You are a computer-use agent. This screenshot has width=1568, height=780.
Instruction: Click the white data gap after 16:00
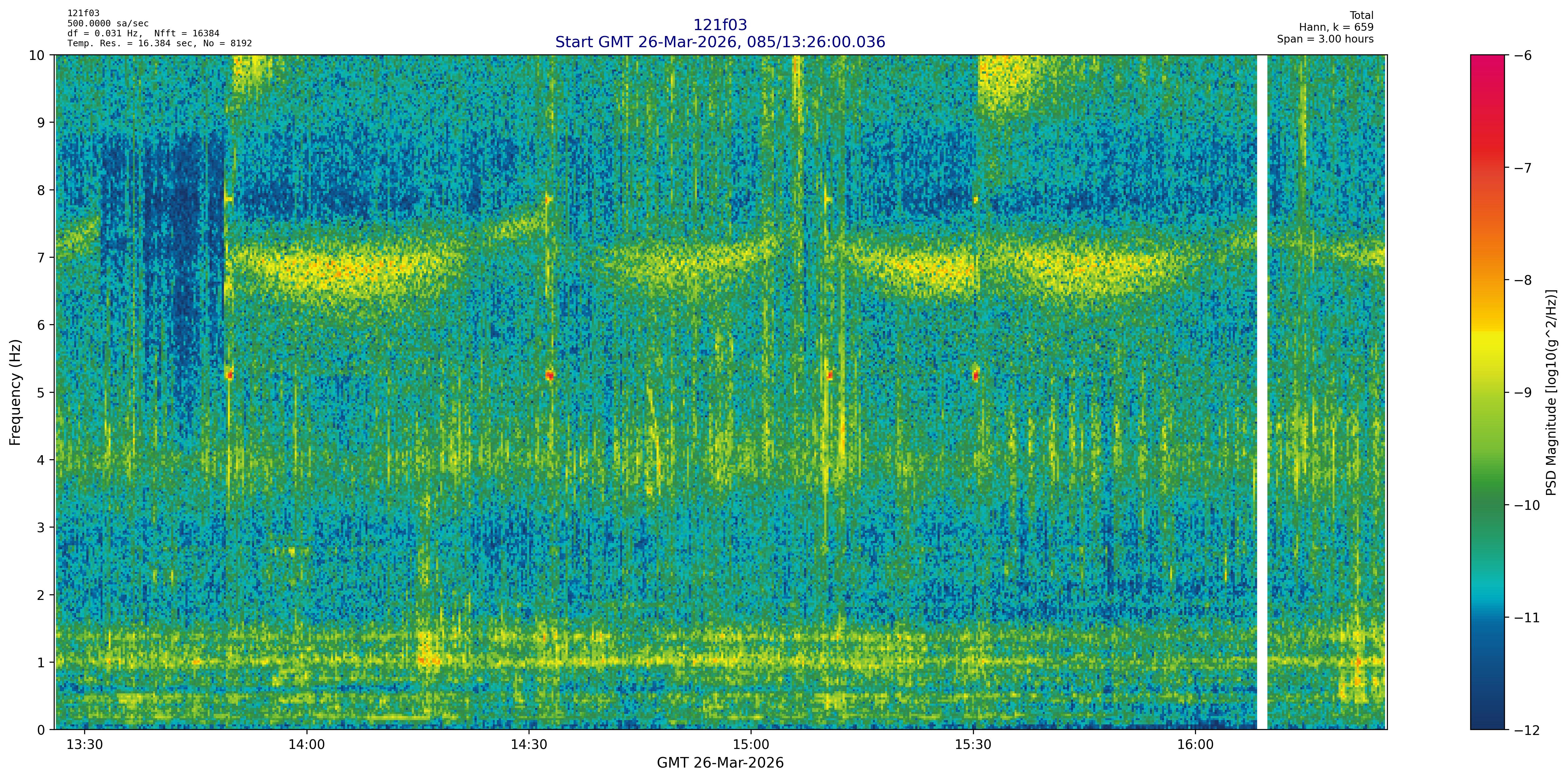coord(1262,392)
